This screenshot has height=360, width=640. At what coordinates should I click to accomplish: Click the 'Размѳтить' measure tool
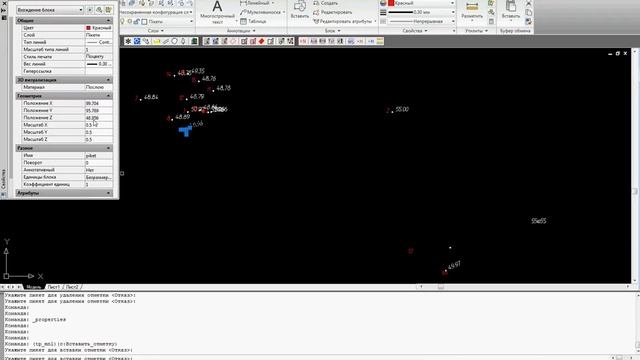tap(472, 11)
